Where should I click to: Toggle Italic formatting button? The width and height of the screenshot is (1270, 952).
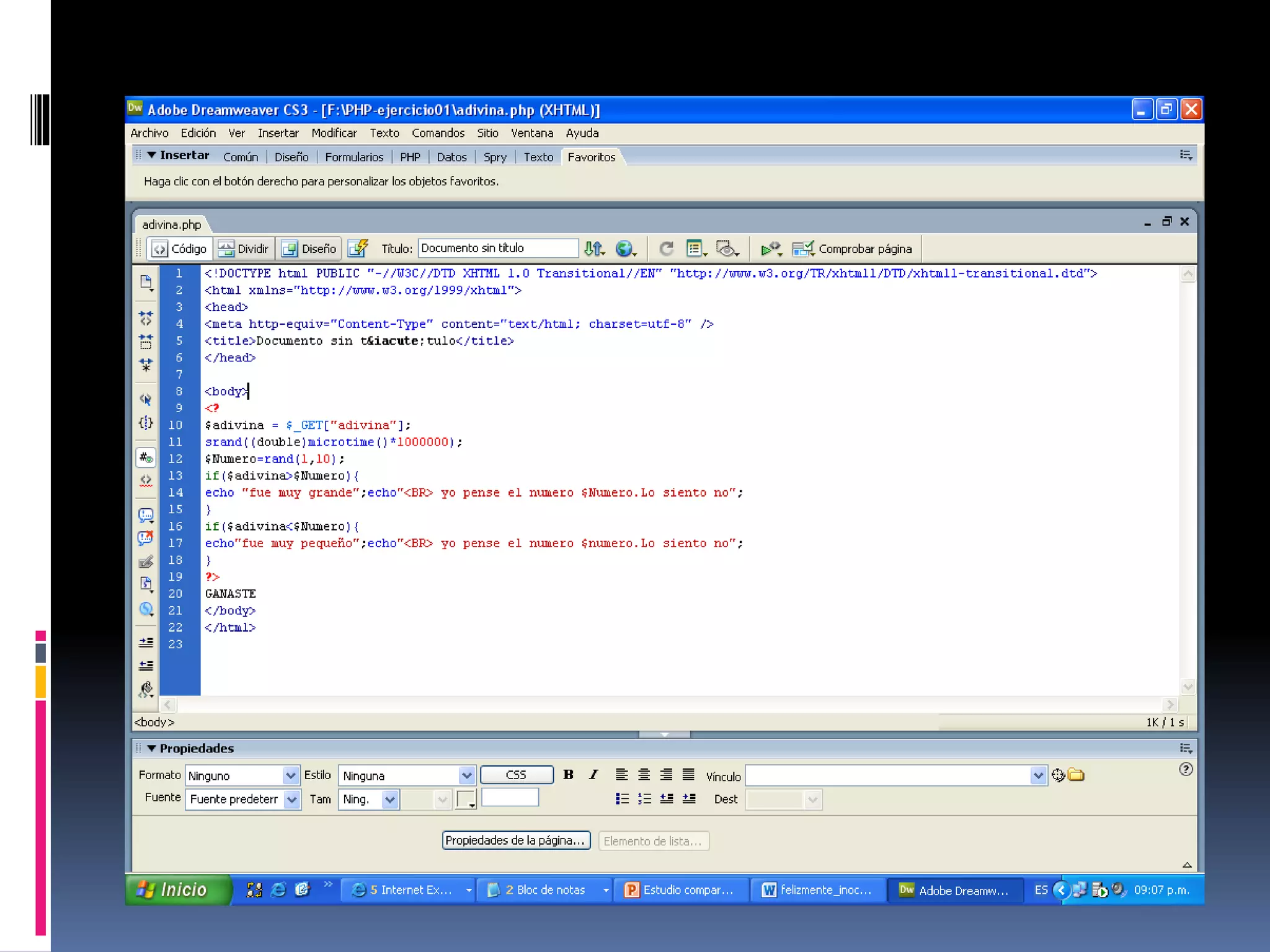(x=593, y=774)
